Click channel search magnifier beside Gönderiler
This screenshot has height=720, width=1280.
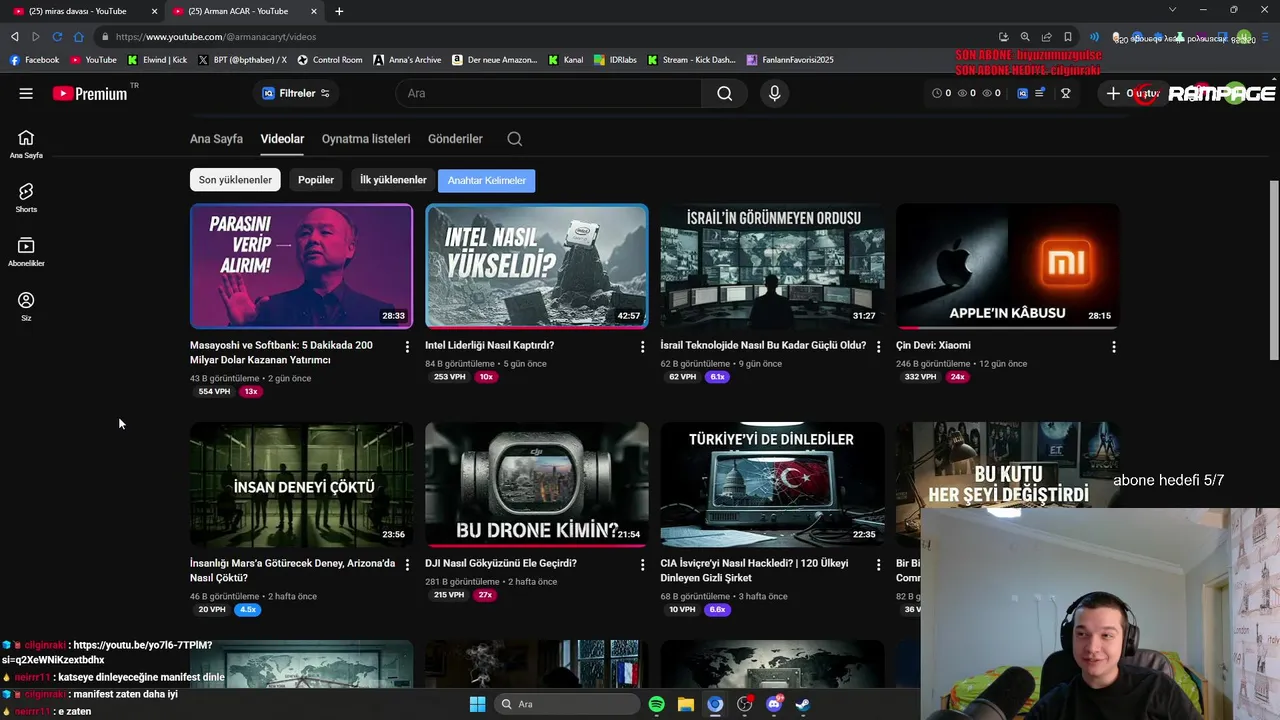point(515,139)
